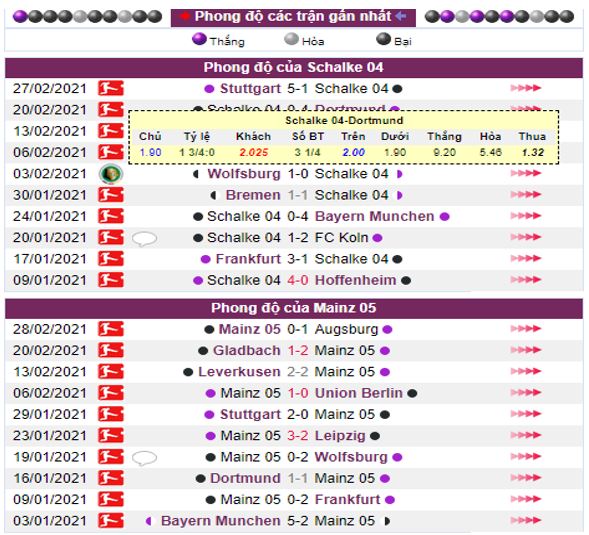Click the Bundesliga icon on 24/01/2021 row
The width and height of the screenshot is (589, 535).
(x=110, y=216)
